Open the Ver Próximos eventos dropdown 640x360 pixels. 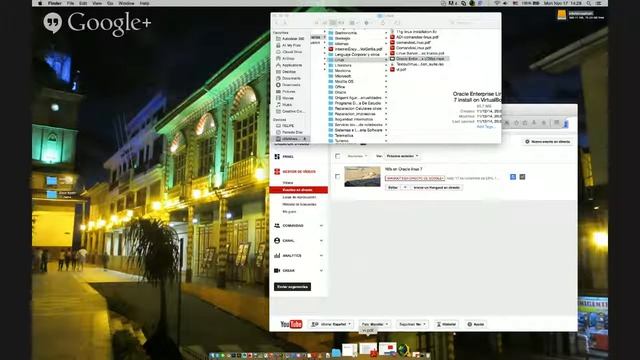pyautogui.click(x=402, y=156)
